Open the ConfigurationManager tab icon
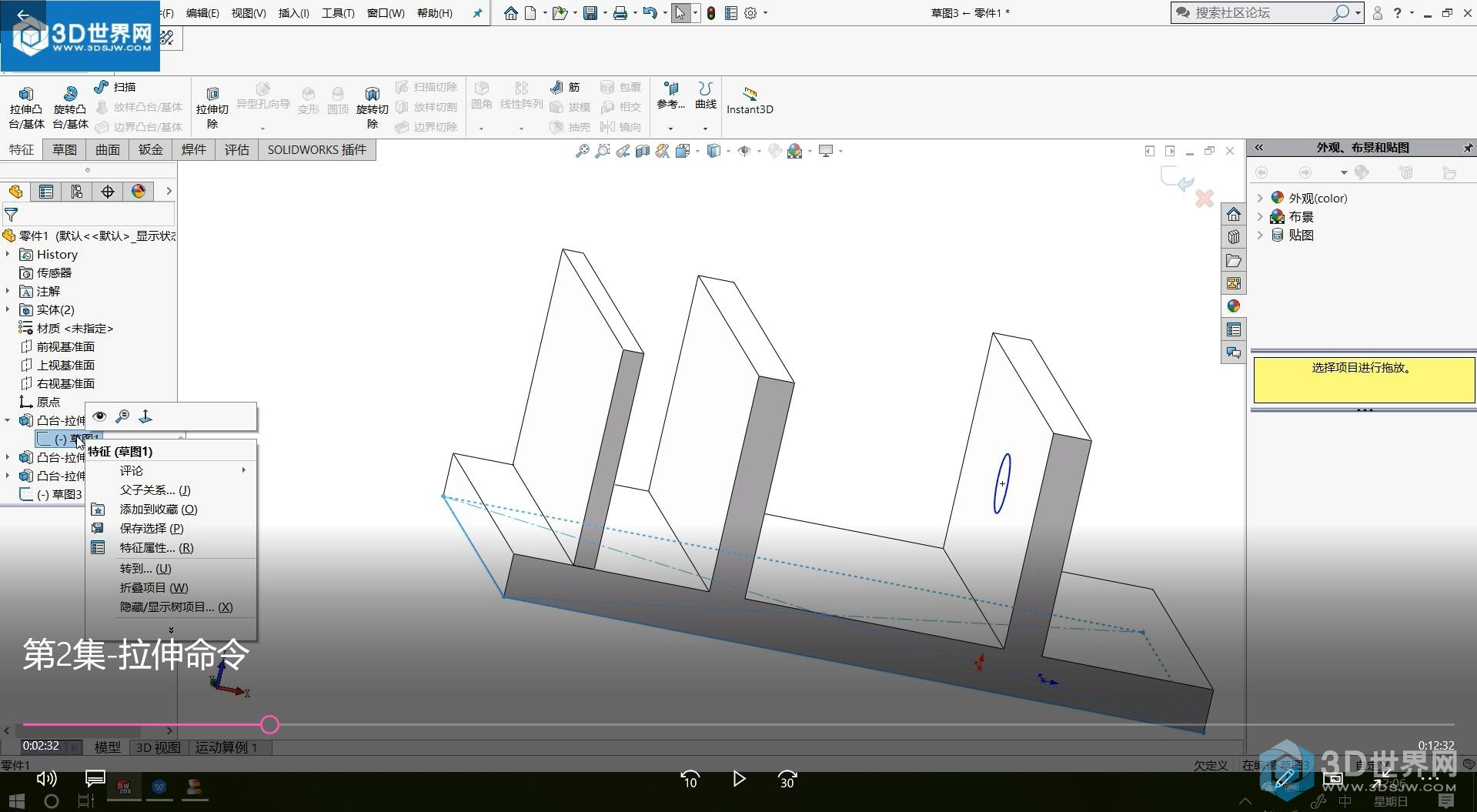The height and width of the screenshot is (812, 1477). [77, 192]
